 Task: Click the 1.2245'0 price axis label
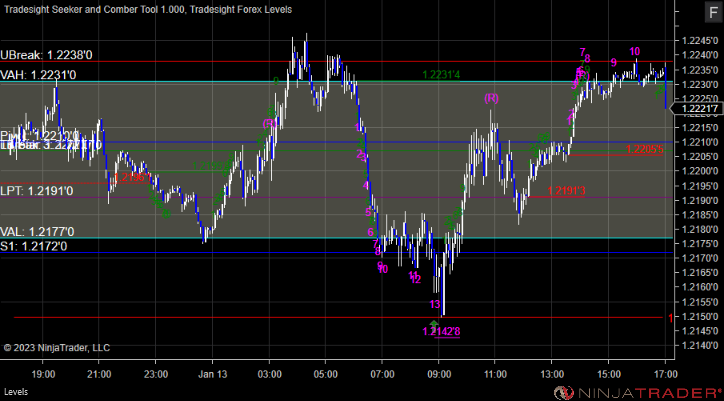[700, 41]
